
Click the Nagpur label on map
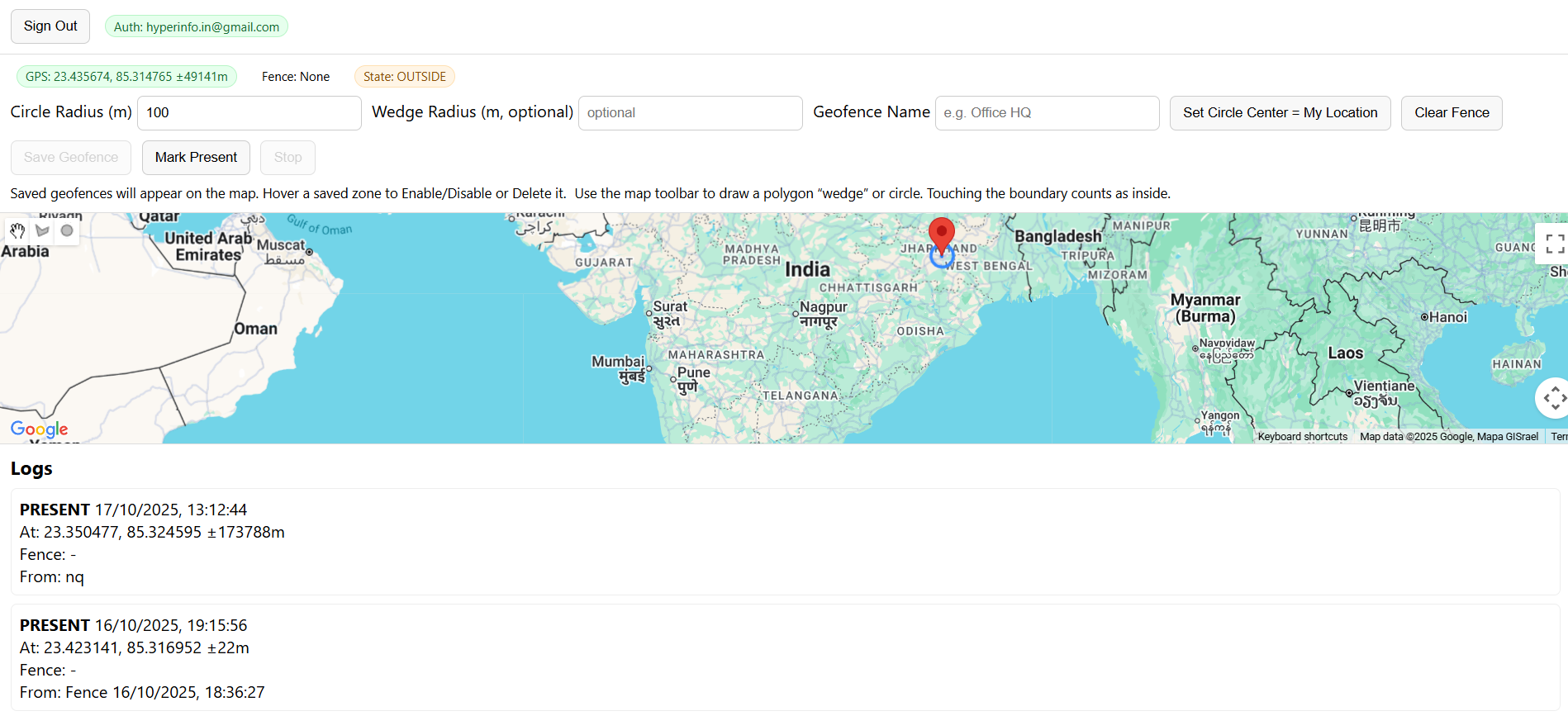823,314
